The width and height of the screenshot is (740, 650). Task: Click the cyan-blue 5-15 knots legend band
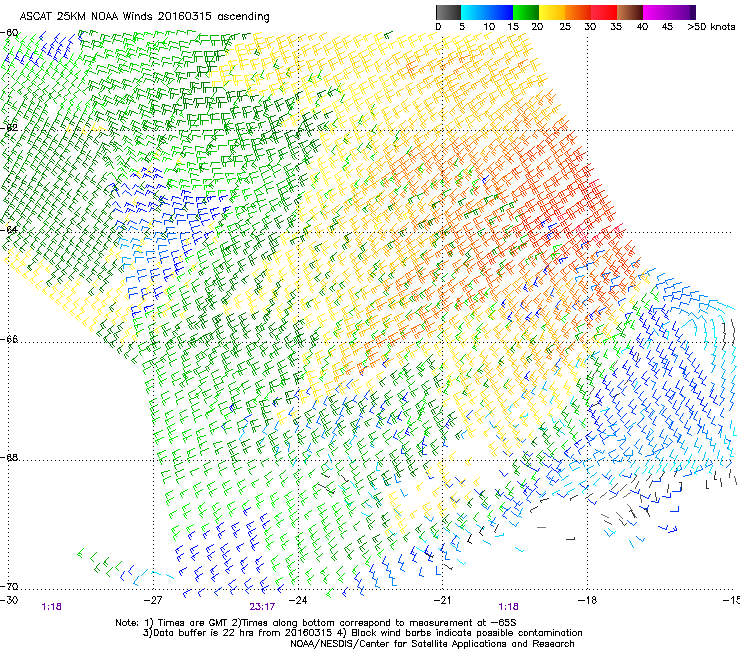tap(487, 12)
